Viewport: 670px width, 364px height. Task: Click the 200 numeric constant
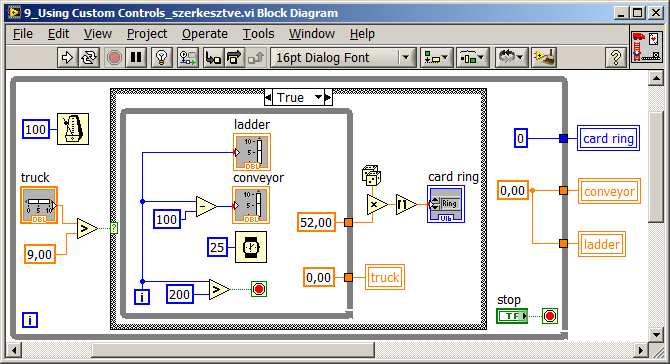pyautogui.click(x=179, y=294)
